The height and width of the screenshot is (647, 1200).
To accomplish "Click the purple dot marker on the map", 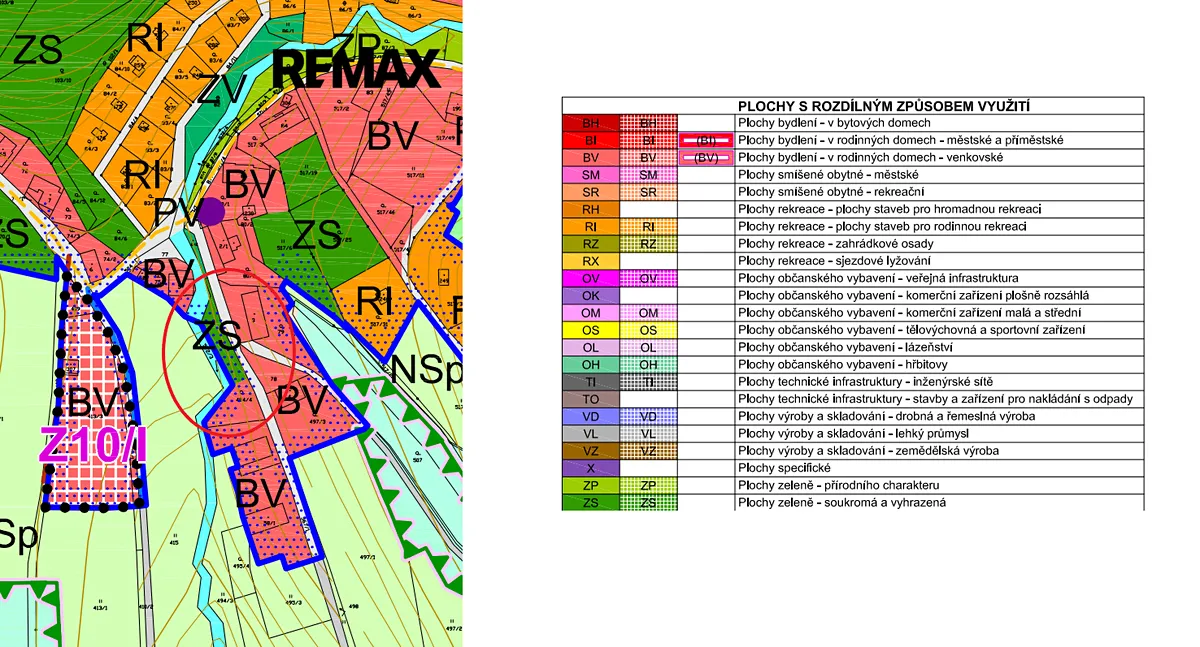I will tap(211, 211).
